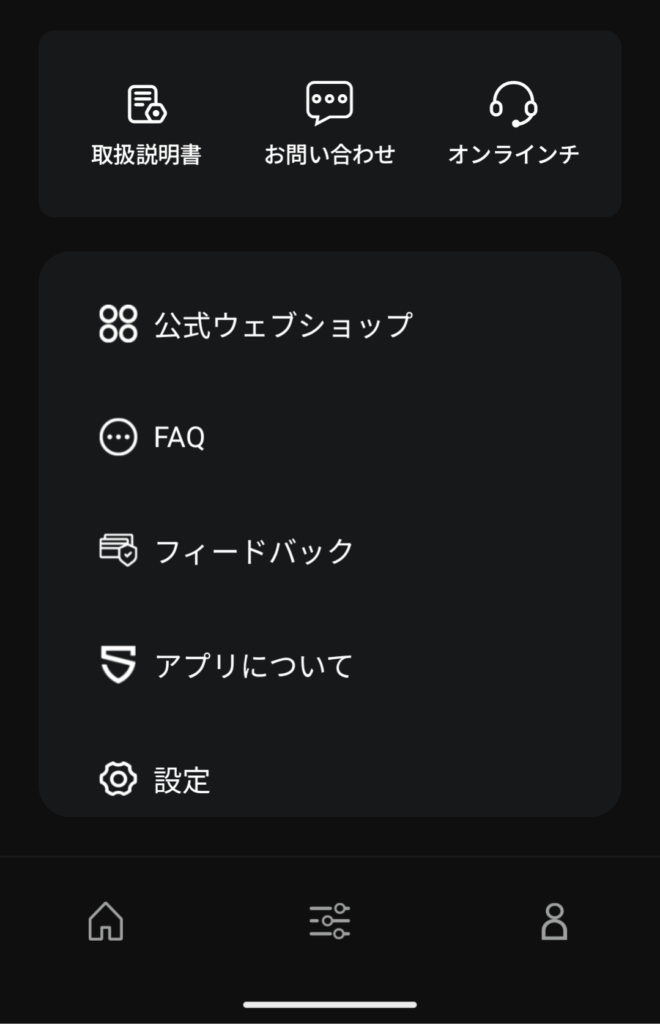Start オンラインチ online chat support
The width and height of the screenshot is (660, 1024).
513,155
